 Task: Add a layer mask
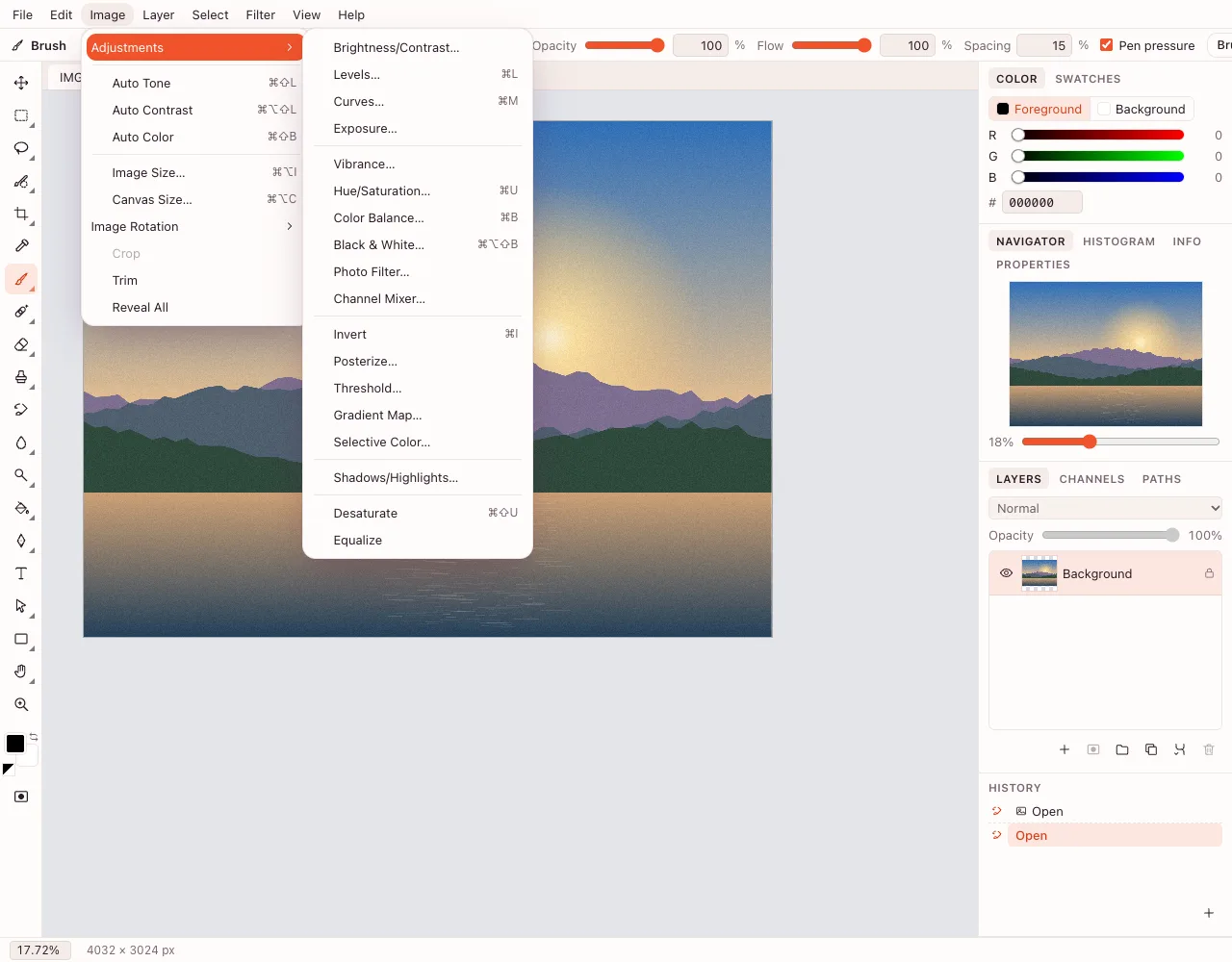point(1093,749)
